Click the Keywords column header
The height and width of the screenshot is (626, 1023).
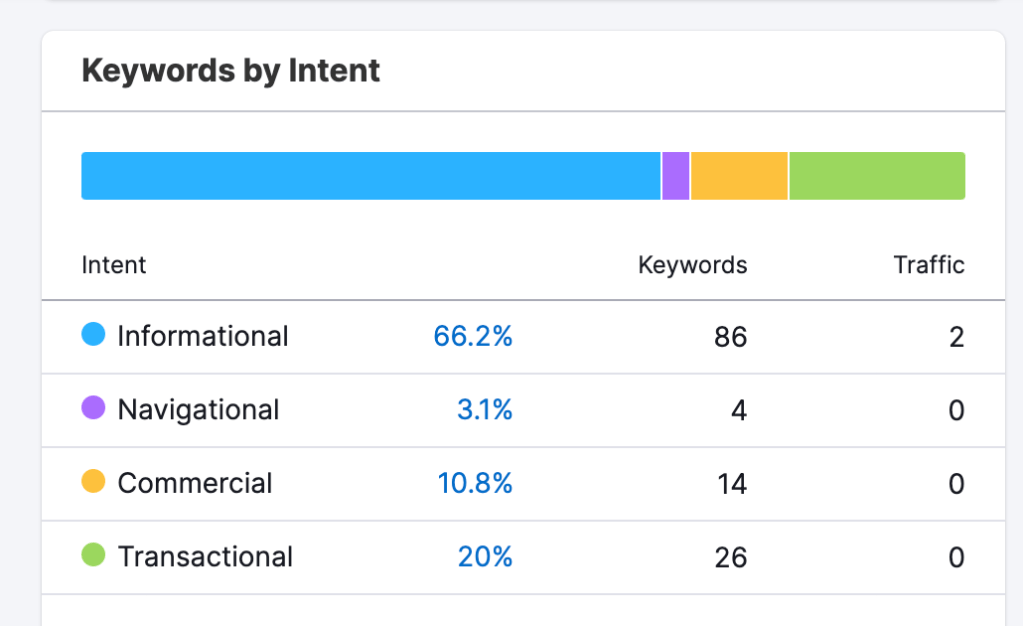tap(692, 265)
